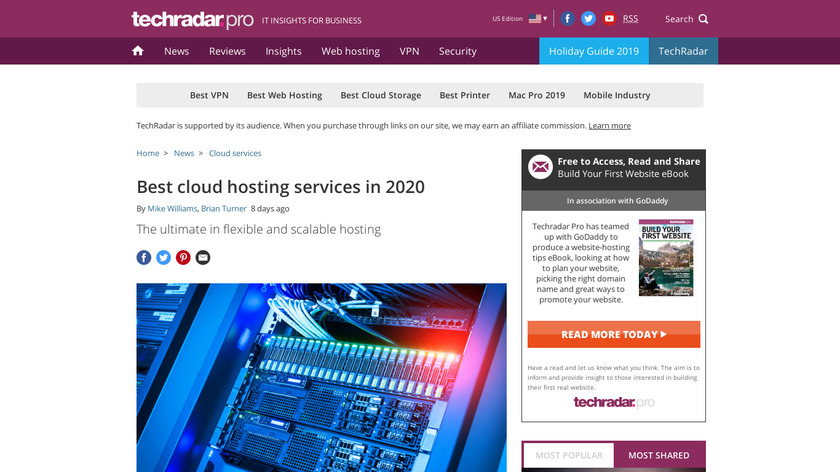This screenshot has width=840, height=472.
Task: Click 'In association with GoDaddy' banner
Action: 613,201
